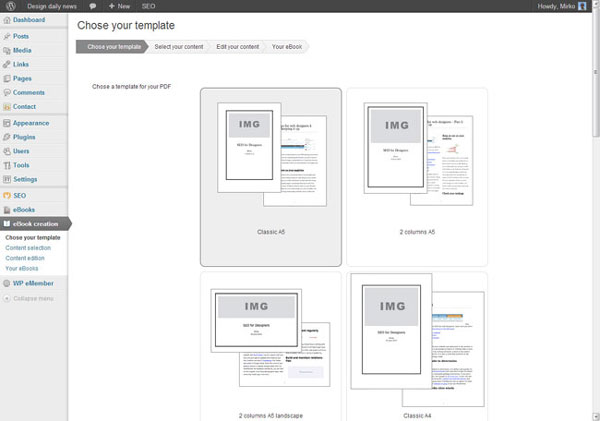The width and height of the screenshot is (600, 421).
Task: Go to Dashboard
Action: [x=29, y=20]
